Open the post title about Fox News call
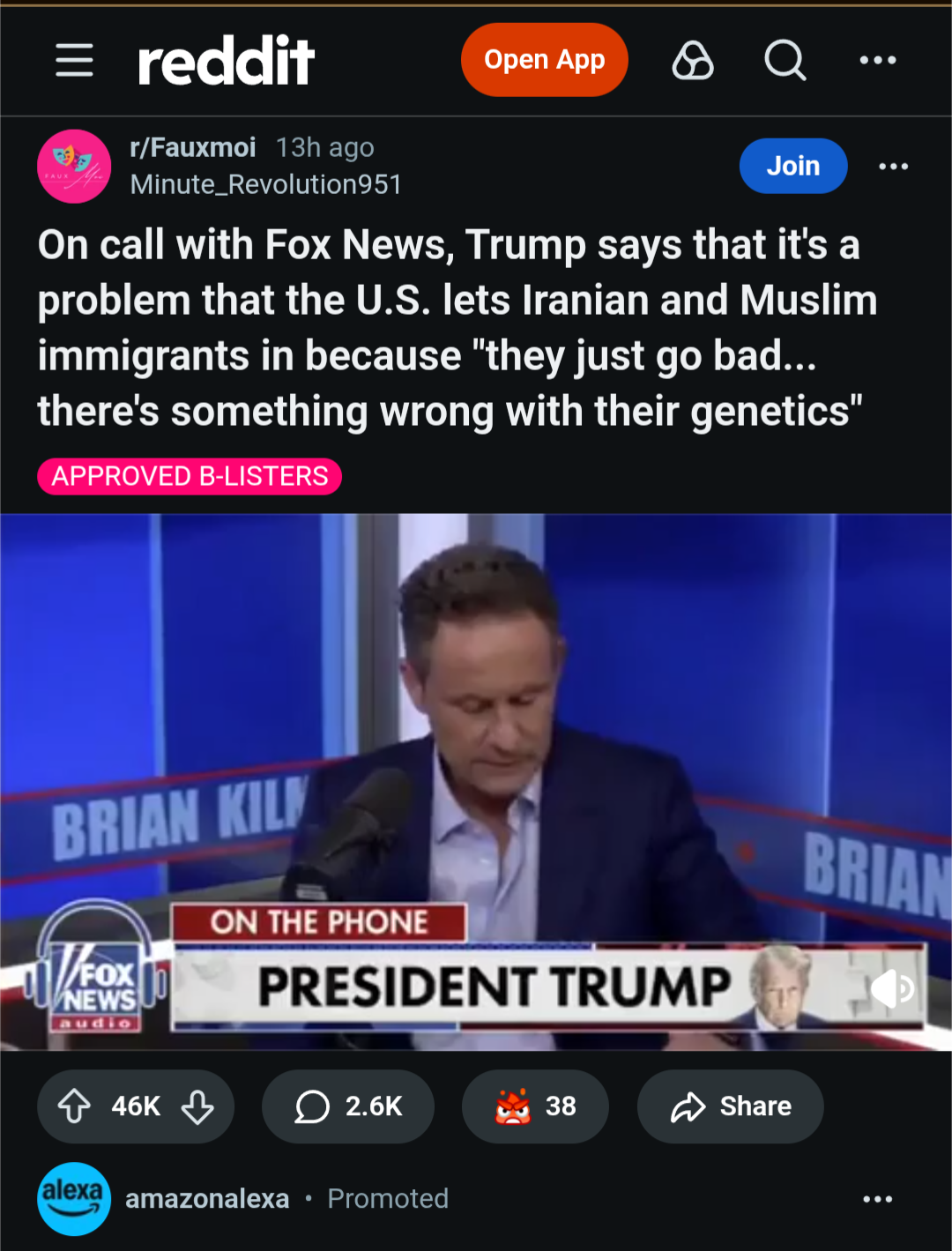 pyautogui.click(x=457, y=328)
